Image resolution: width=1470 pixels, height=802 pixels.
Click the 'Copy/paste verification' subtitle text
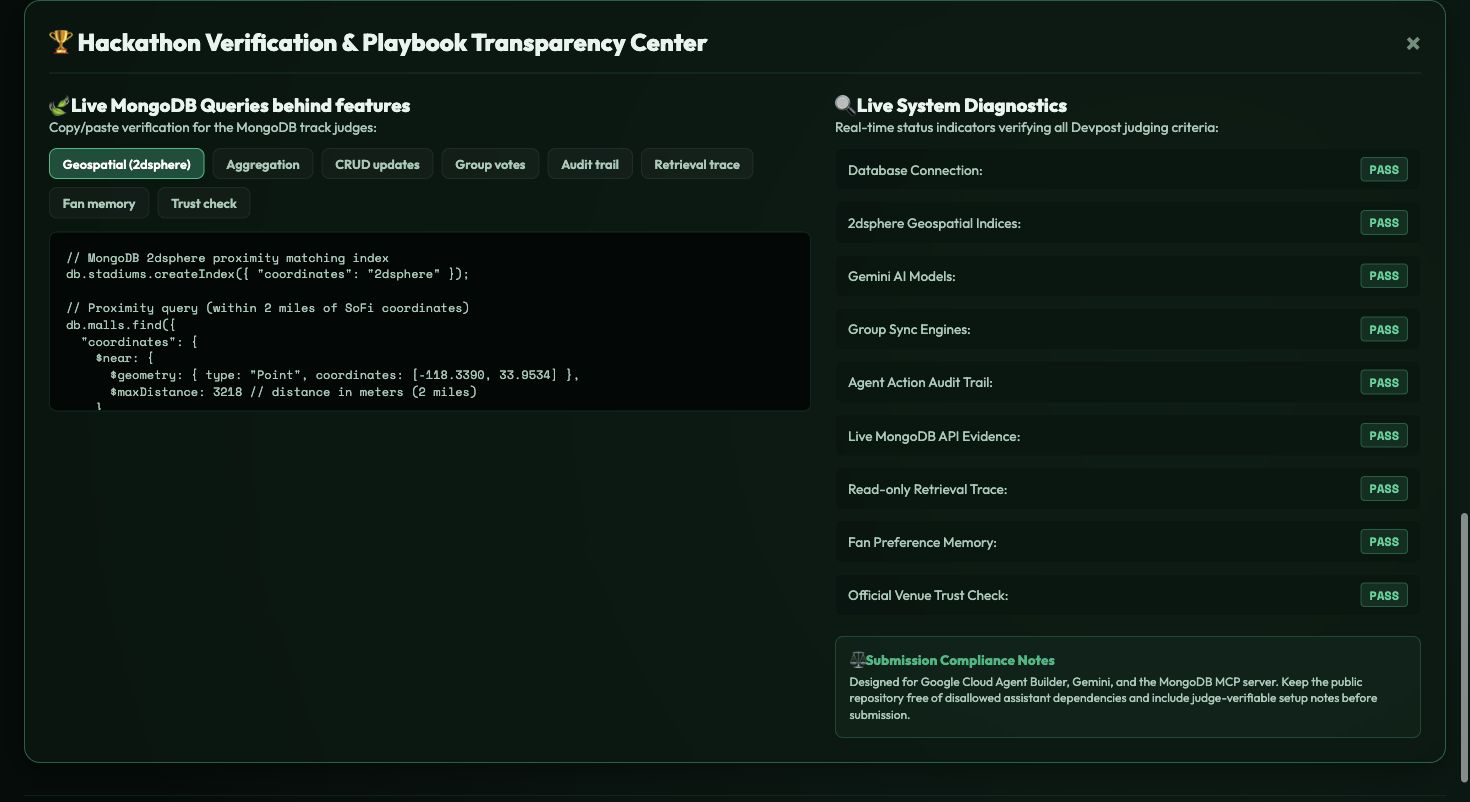pos(213,128)
